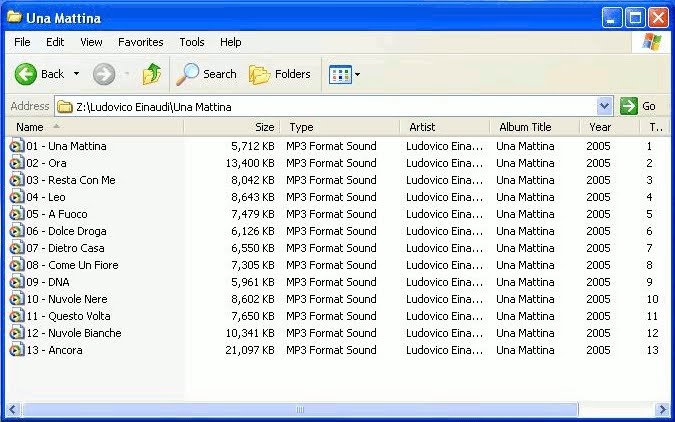Click MP3 icon of 02 - Ora
The height and width of the screenshot is (422, 675).
click(x=16, y=163)
